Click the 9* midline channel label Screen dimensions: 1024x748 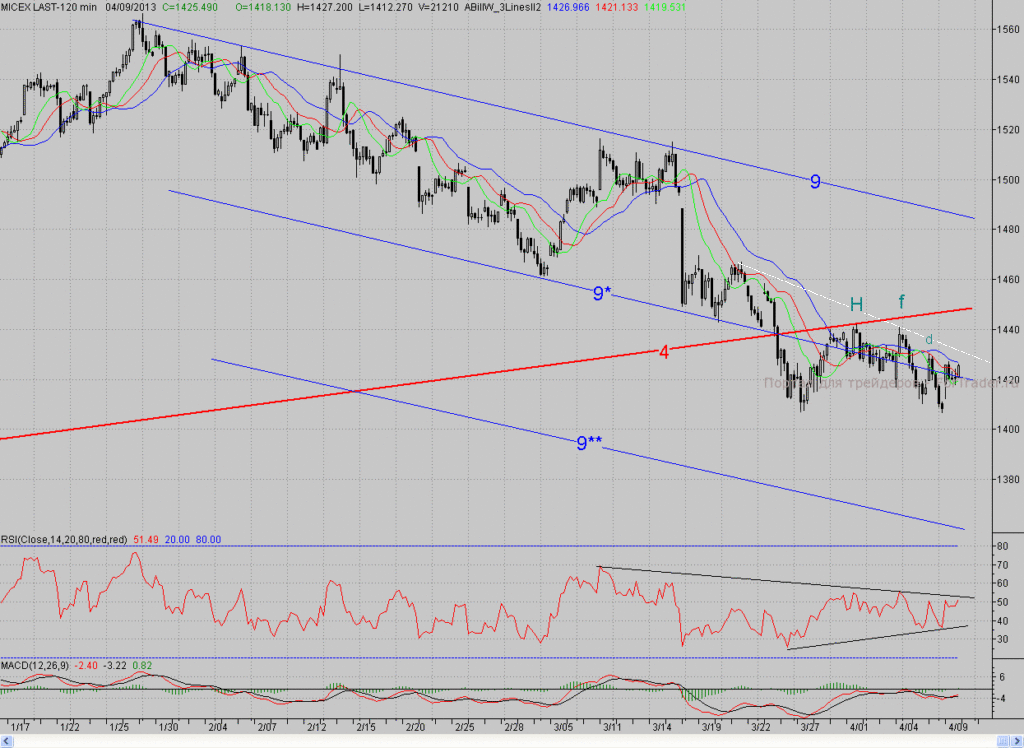pyautogui.click(x=602, y=293)
